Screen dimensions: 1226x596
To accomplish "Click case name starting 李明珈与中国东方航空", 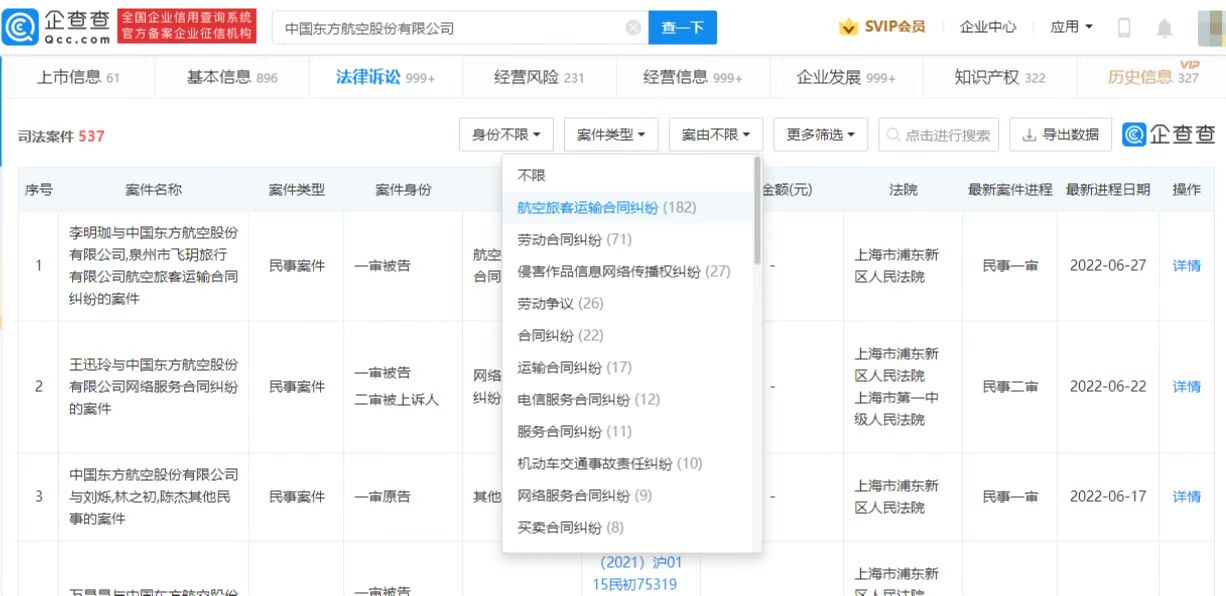I will [153, 266].
